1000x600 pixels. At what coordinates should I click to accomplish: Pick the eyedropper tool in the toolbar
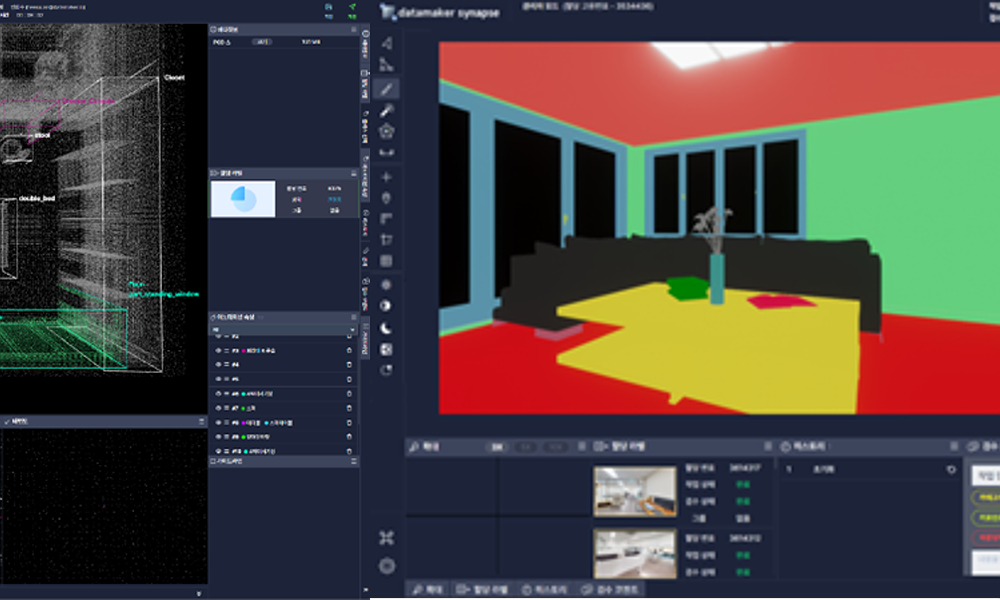coord(386,111)
